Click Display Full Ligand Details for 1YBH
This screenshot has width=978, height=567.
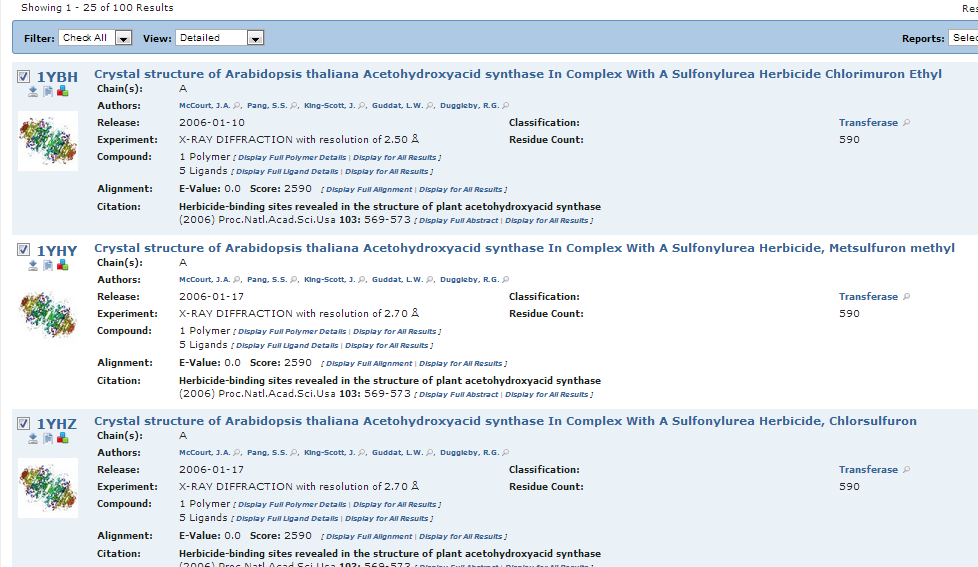tap(287, 172)
